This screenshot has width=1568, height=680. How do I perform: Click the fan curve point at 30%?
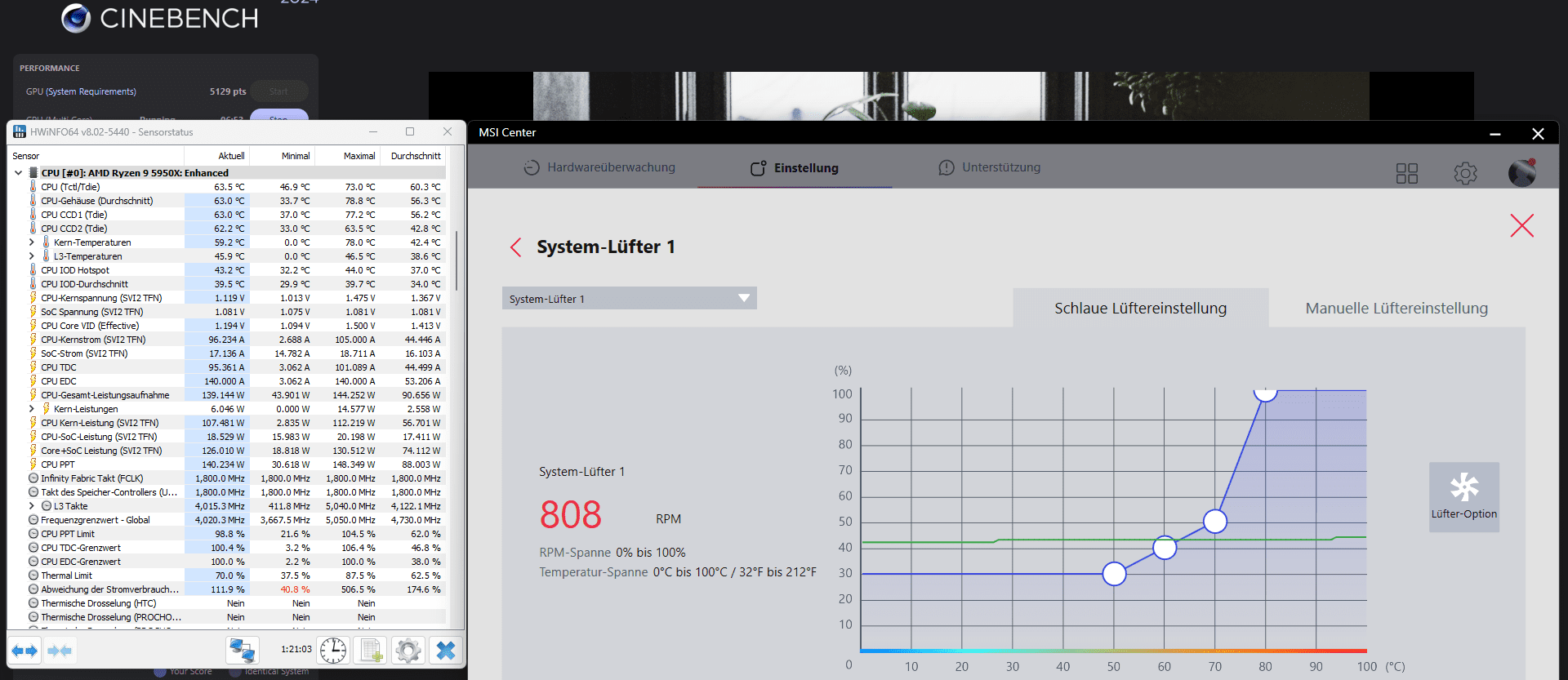tap(1114, 574)
